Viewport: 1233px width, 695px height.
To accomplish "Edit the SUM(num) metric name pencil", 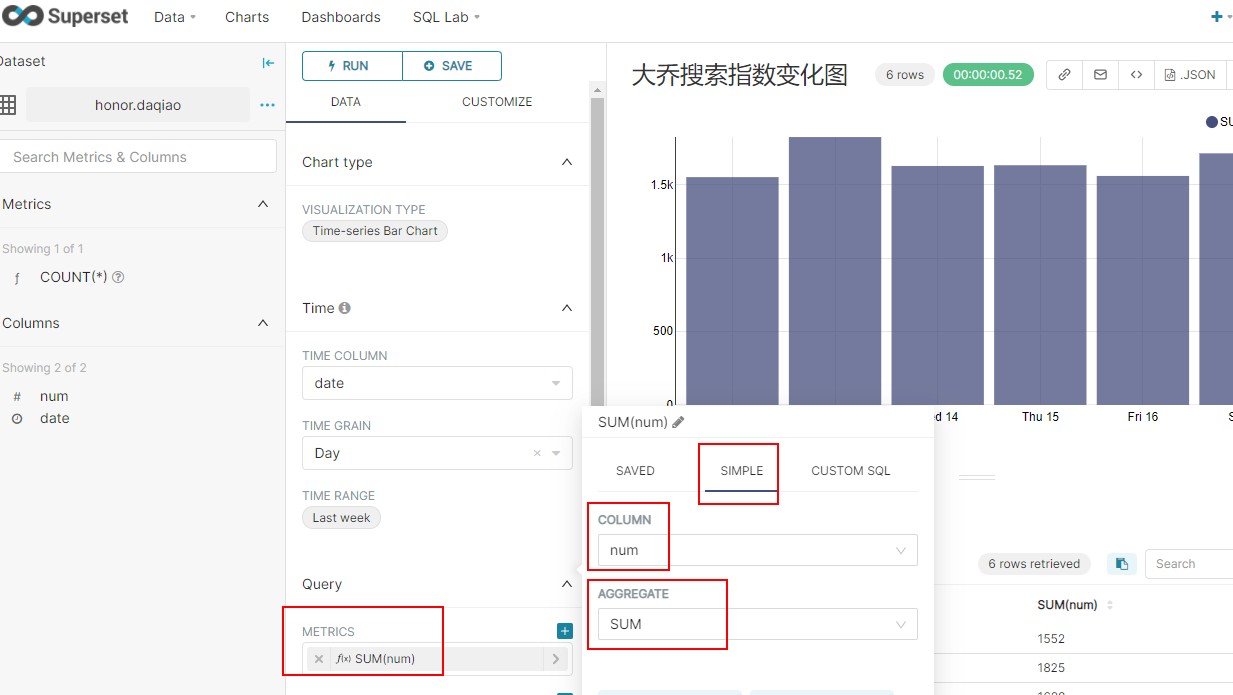I will (x=678, y=422).
